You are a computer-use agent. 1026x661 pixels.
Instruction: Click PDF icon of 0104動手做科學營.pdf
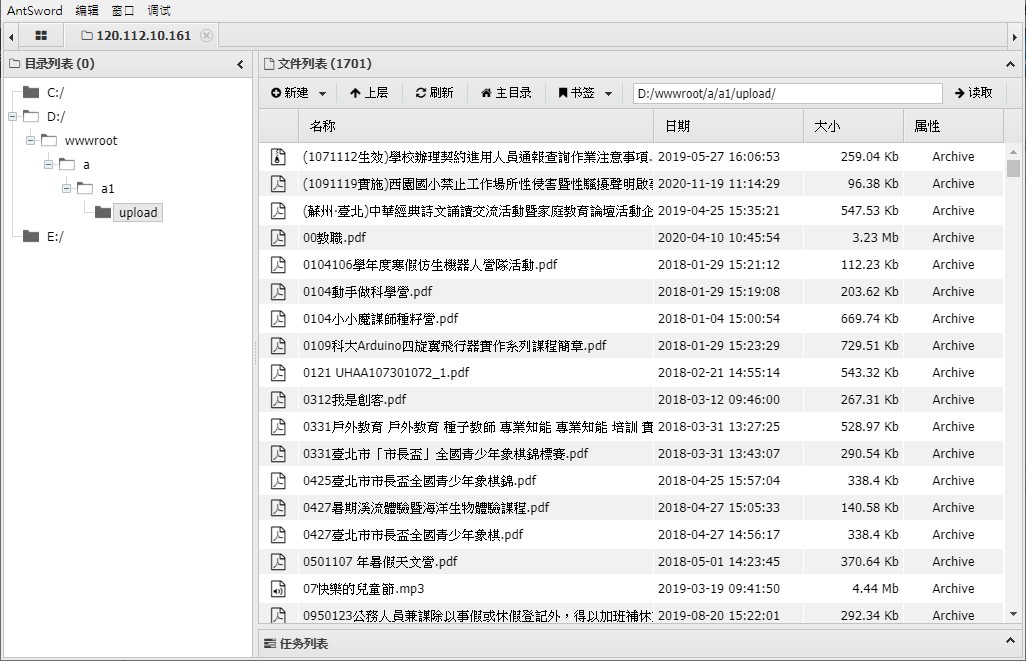coord(278,291)
